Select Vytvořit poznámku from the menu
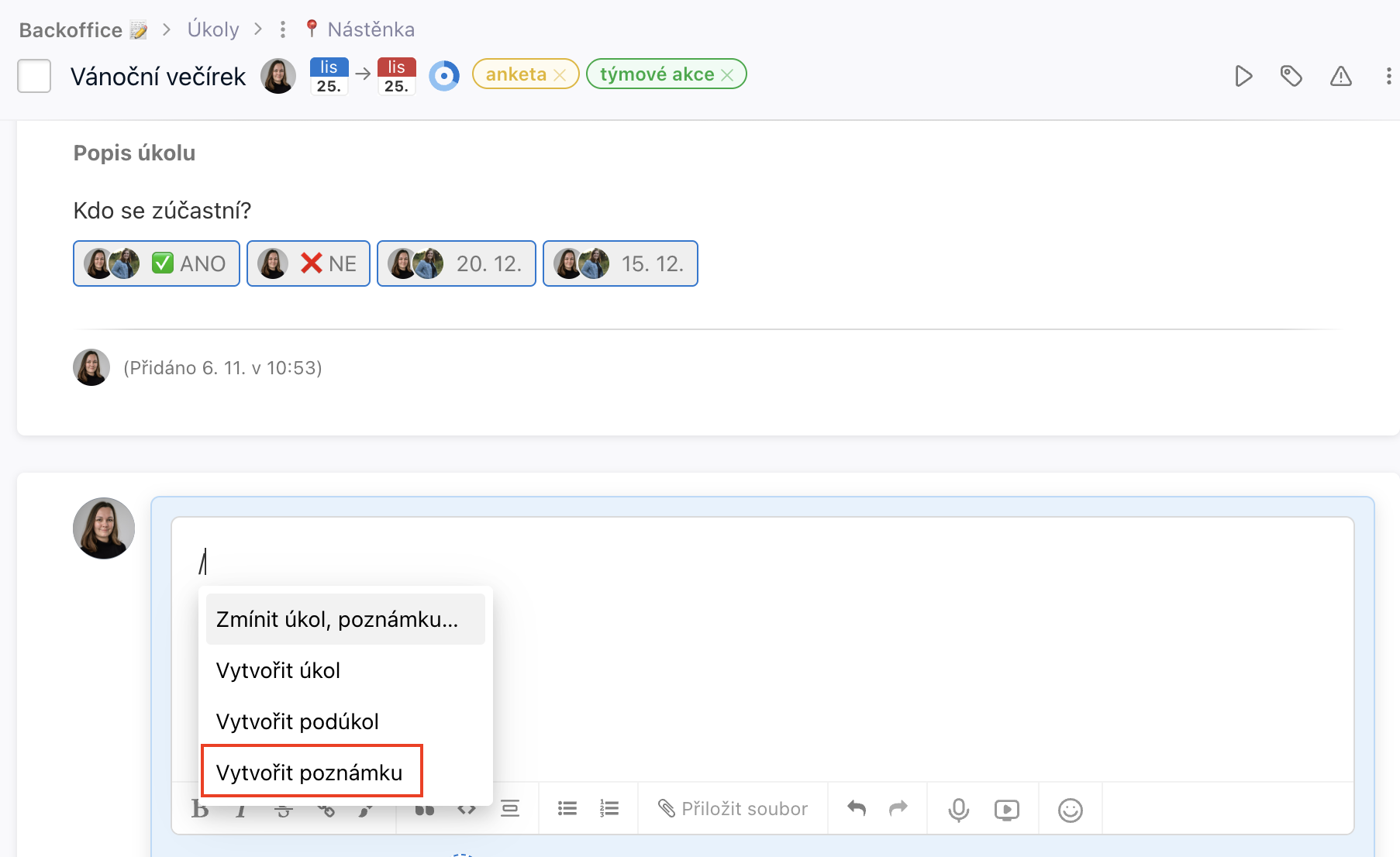1400x857 pixels. coord(312,772)
